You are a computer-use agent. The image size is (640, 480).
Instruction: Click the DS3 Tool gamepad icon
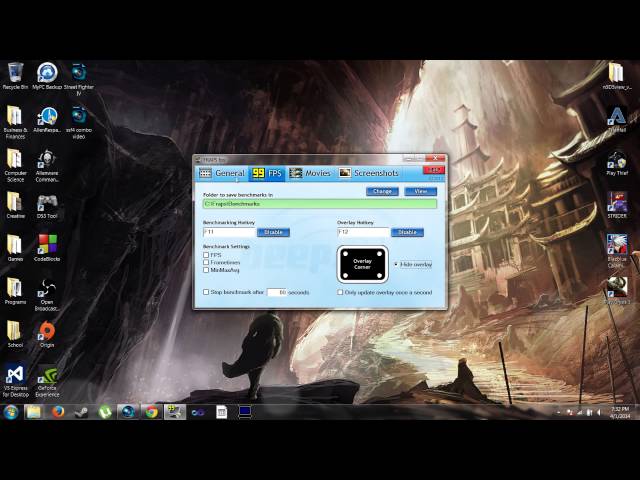point(47,205)
